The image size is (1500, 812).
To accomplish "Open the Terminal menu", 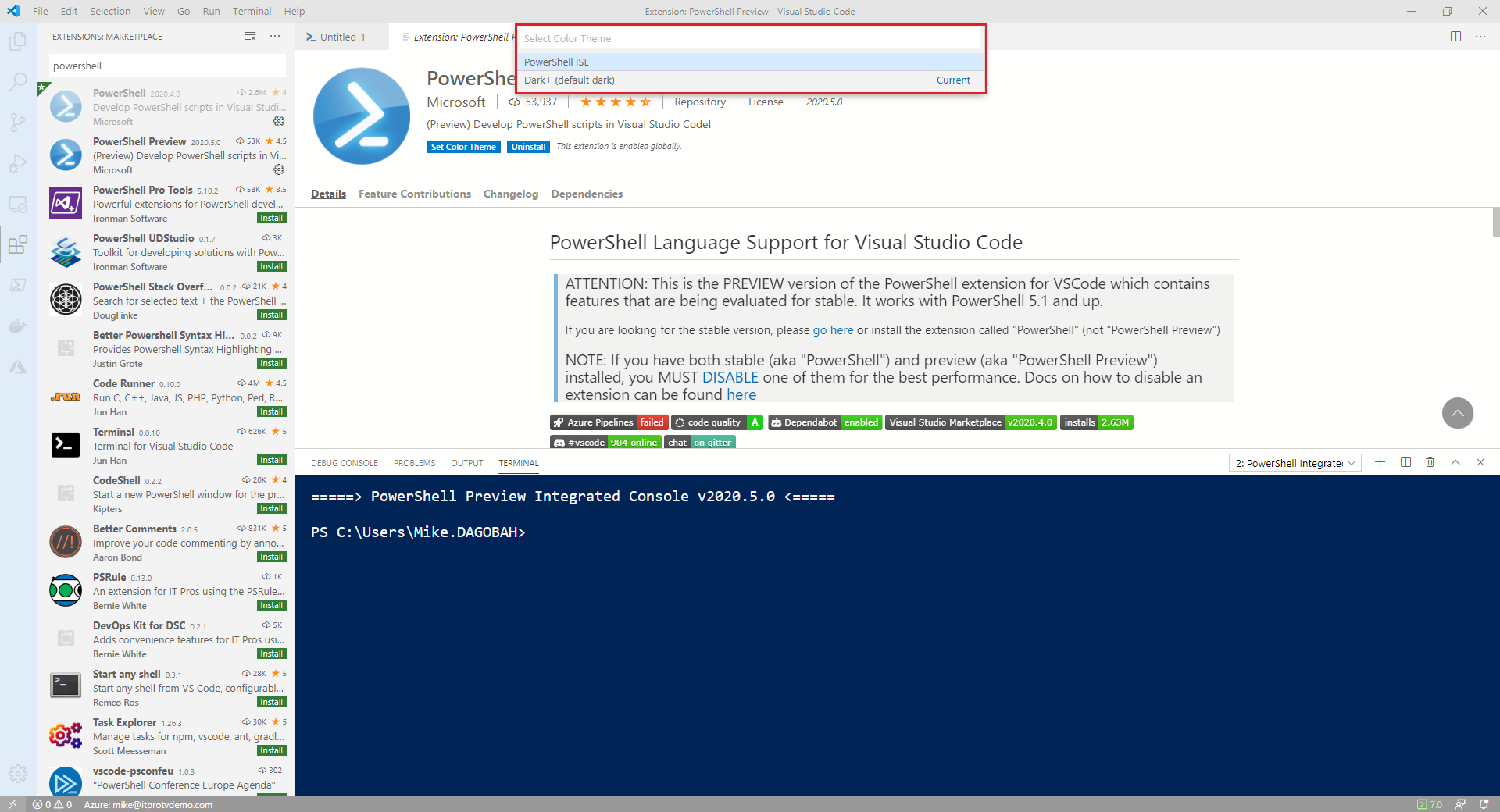I will click(252, 11).
